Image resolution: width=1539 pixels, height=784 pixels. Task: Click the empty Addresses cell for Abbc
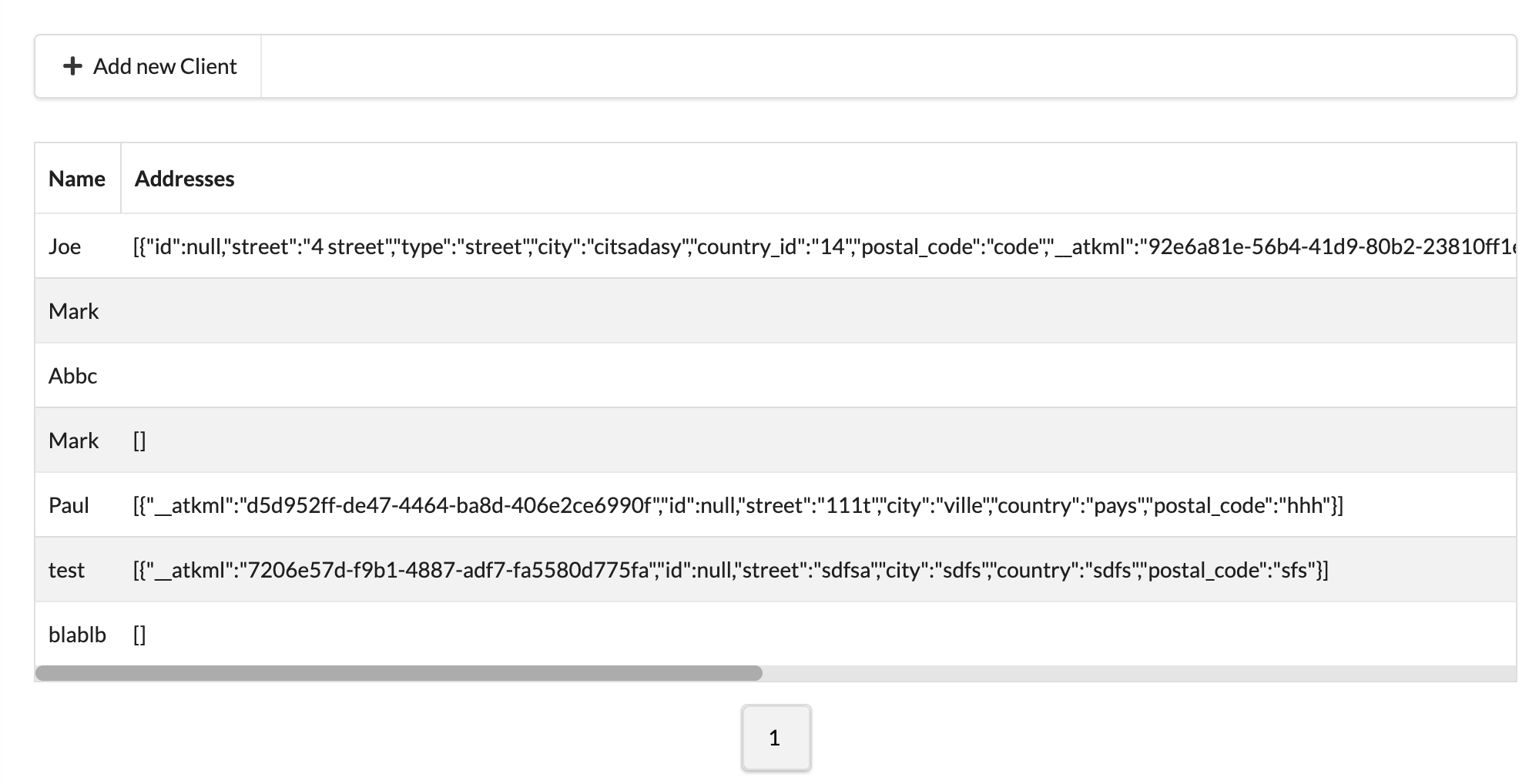coord(462,376)
